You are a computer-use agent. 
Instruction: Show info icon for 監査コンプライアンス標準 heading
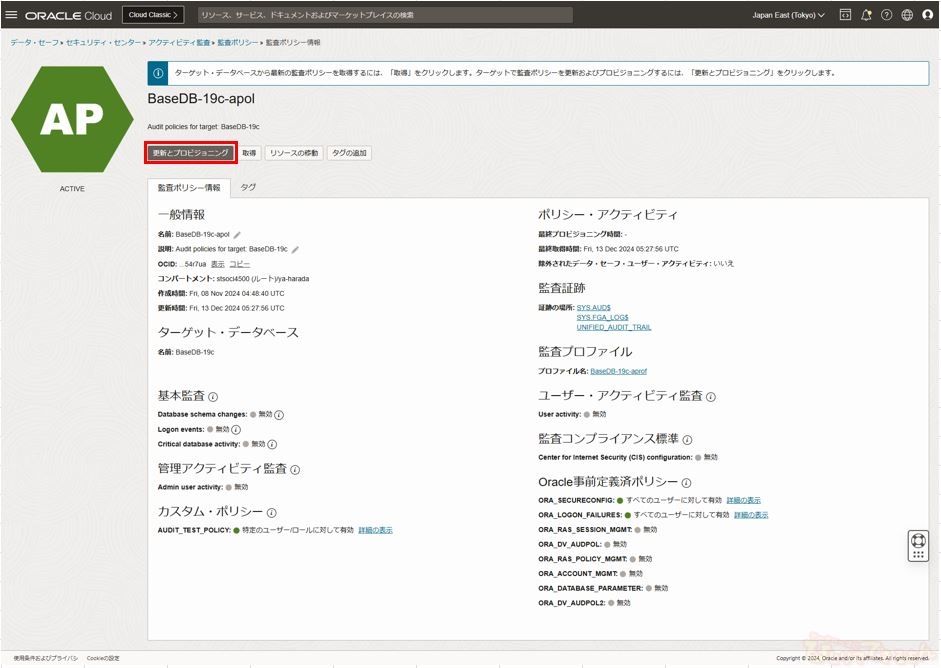coord(687,440)
